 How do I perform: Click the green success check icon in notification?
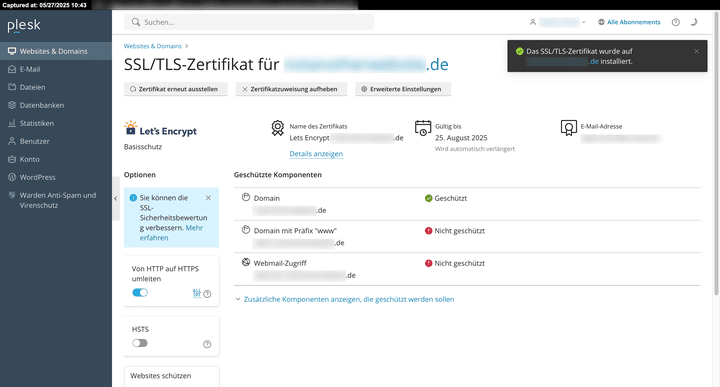(x=519, y=51)
